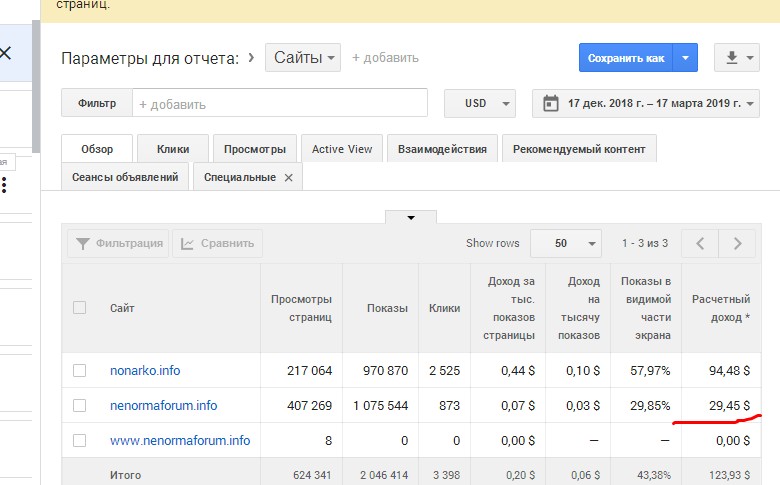Click the Сравнить chart button
Image resolution: width=780 pixels, height=485 pixels.
pos(217,243)
